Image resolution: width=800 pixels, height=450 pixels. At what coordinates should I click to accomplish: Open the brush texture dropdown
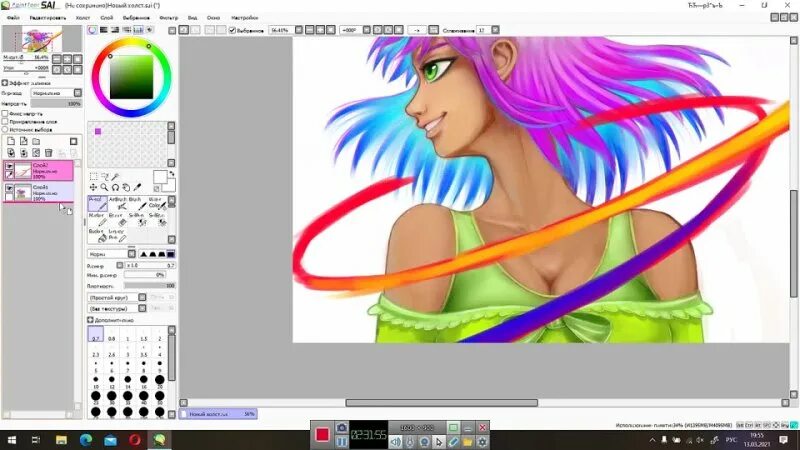142,308
